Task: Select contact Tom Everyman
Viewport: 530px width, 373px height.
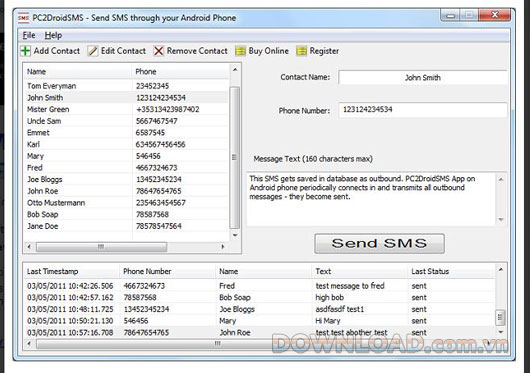Action: 127,86
